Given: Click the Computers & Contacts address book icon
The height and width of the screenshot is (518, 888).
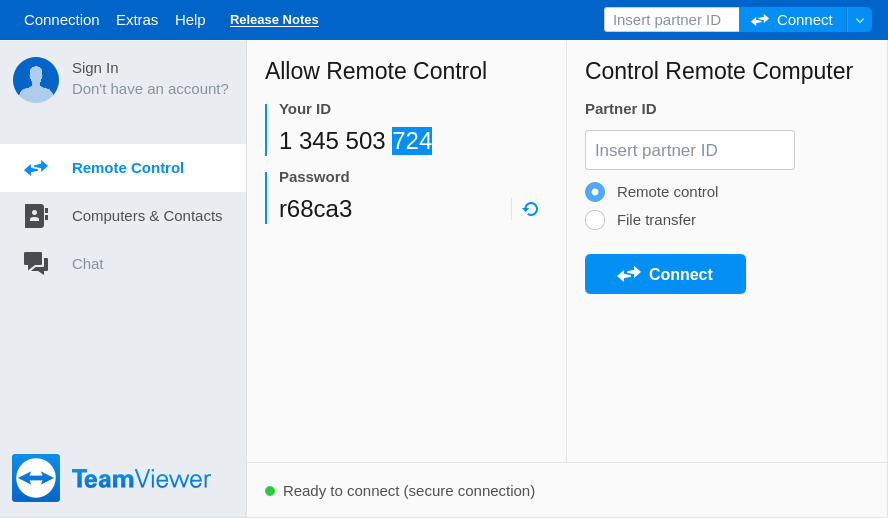Looking at the screenshot, I should click(36, 216).
